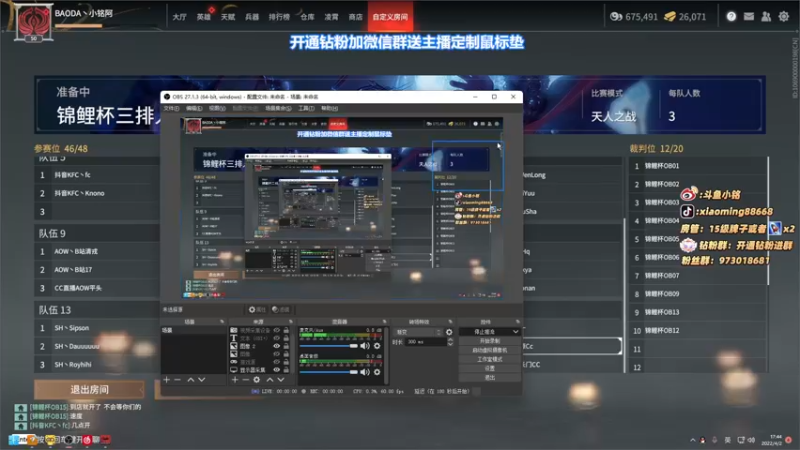800x450 pixels.
Task: Click the Exit button in OBS controls
Action: pyautogui.click(x=490, y=378)
